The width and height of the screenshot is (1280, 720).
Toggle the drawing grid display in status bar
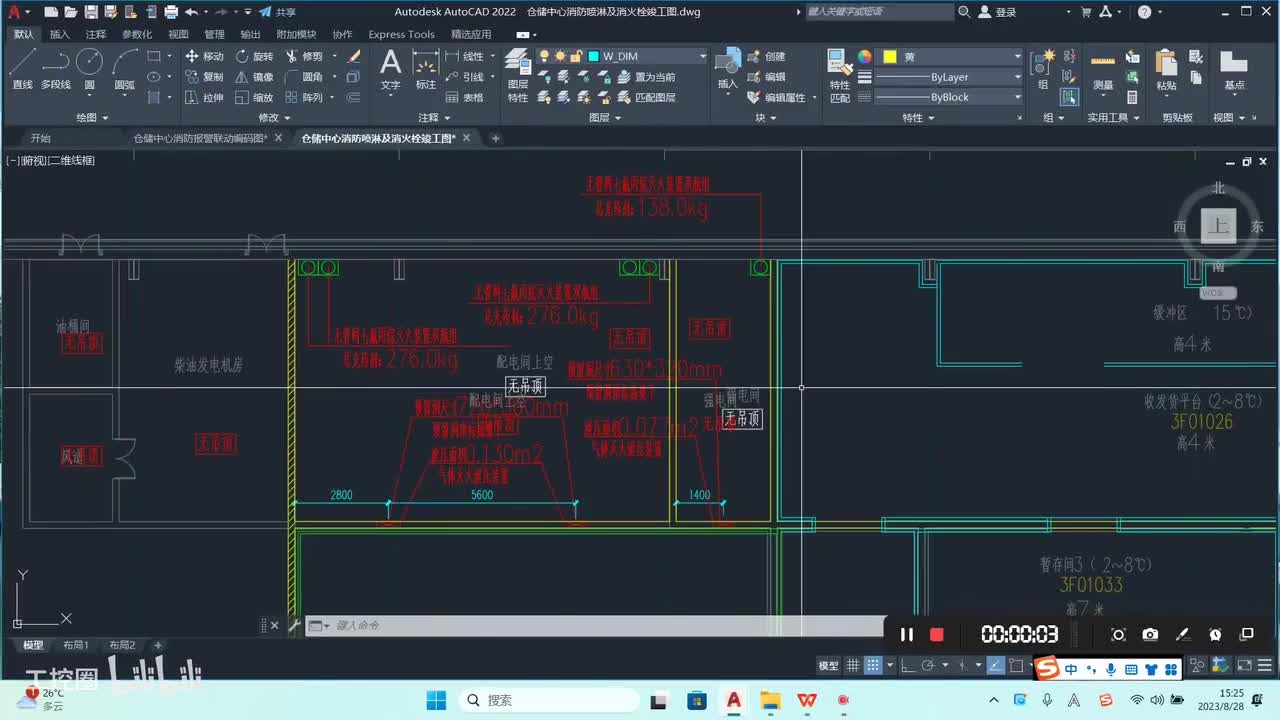click(853, 665)
